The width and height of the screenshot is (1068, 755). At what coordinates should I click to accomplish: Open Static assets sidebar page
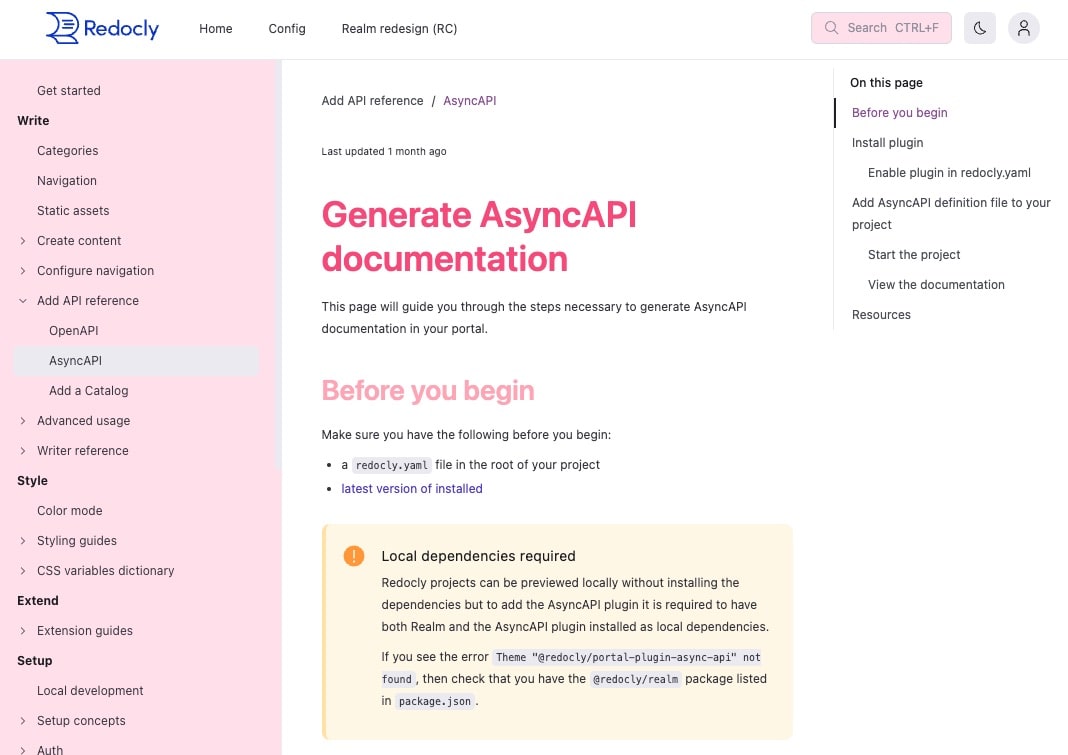[x=73, y=211]
